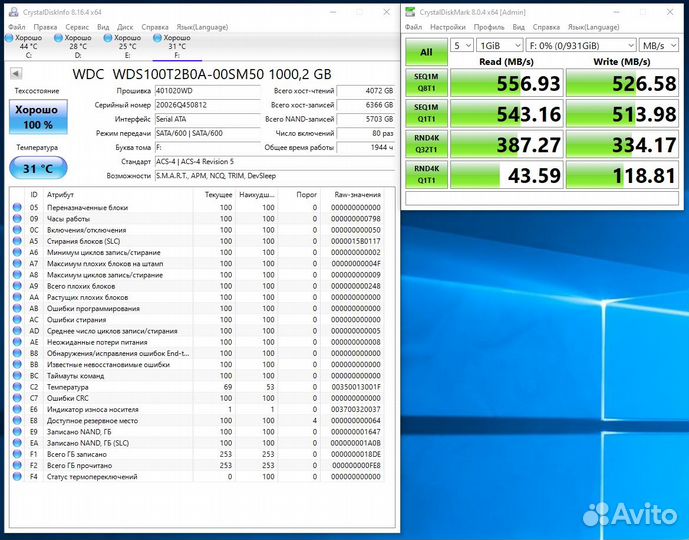
Task: Open Файл menu in CrystalDiskInfo
Action: [x=17, y=27]
